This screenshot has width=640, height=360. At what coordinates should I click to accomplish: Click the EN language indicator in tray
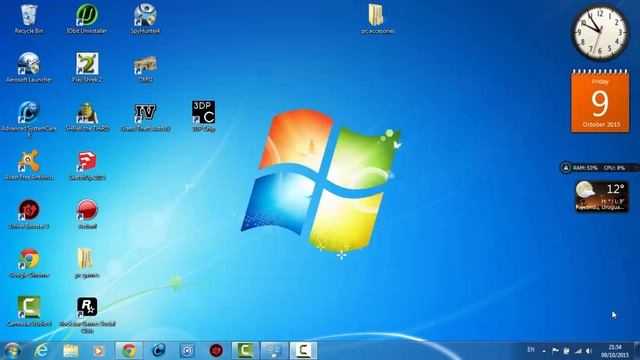point(531,350)
